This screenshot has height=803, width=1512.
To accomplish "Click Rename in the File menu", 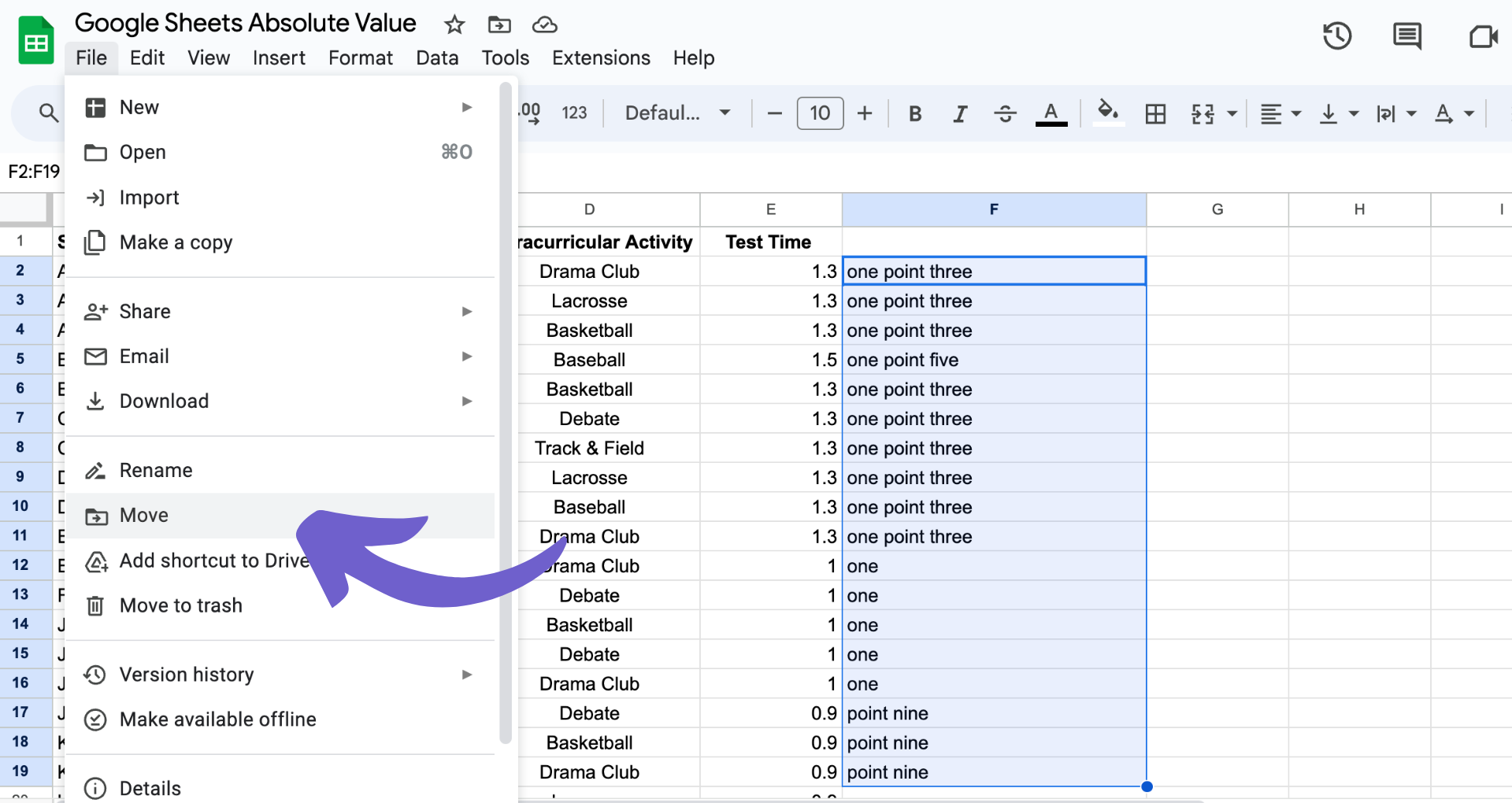I will [x=155, y=470].
